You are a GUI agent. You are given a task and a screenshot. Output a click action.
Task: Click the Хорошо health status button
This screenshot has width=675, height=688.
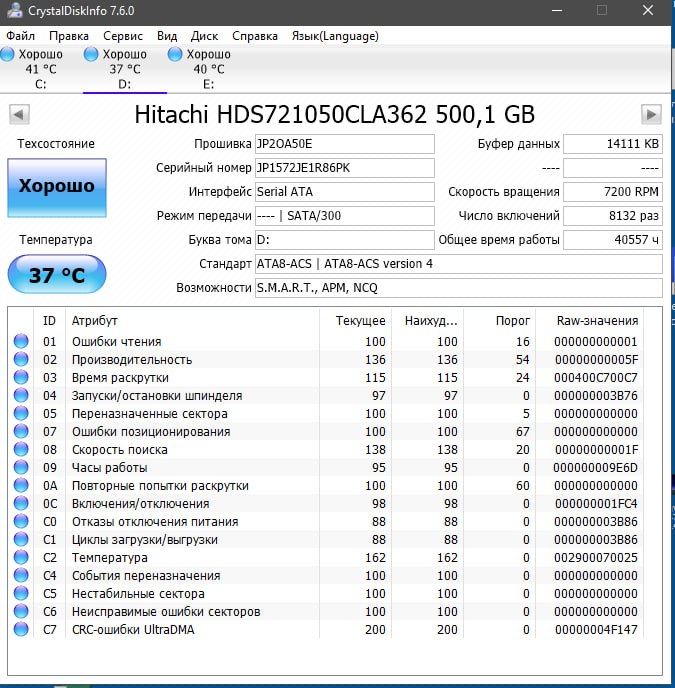point(57,187)
